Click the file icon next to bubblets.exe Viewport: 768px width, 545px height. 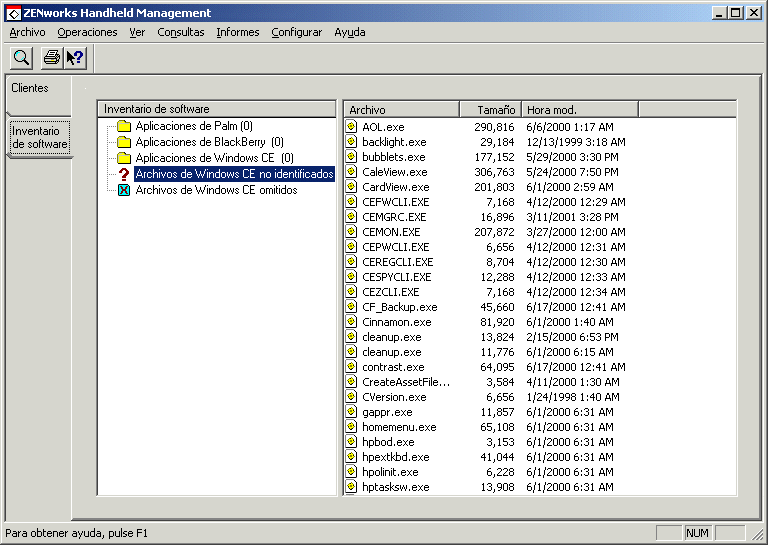351,157
